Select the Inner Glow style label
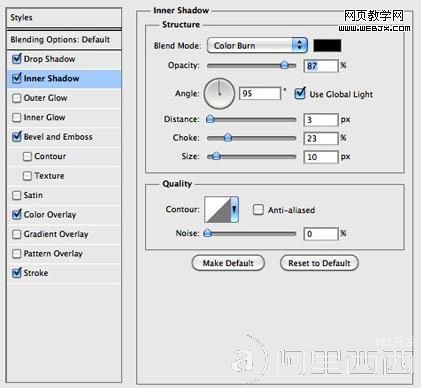Viewport: 421px width, 388px height. [44, 118]
